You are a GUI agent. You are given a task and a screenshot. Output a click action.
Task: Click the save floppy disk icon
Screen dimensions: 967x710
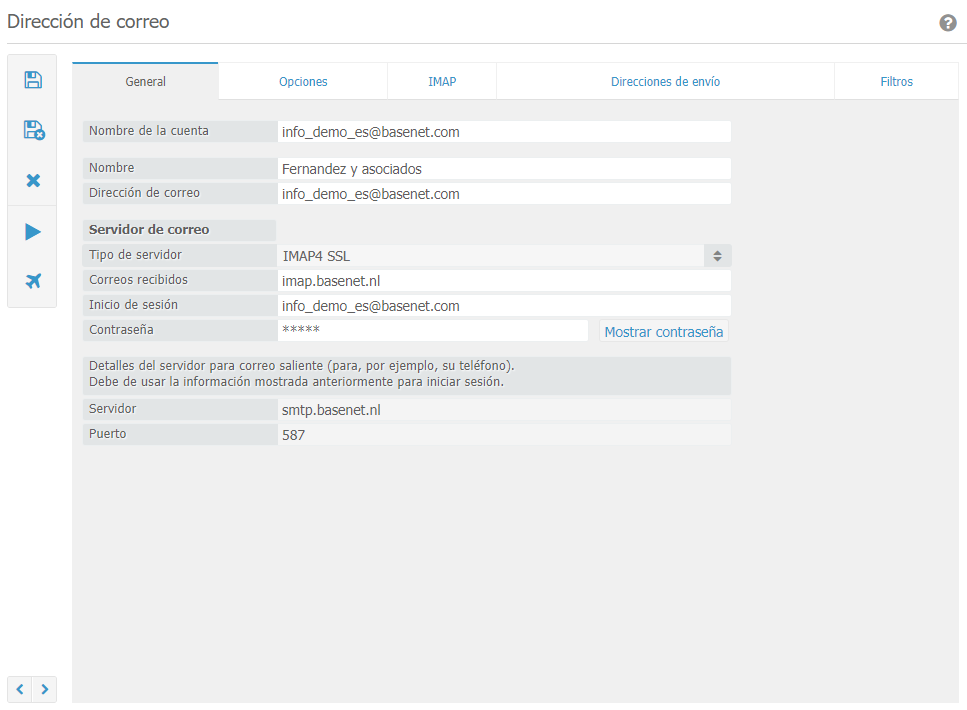point(33,80)
